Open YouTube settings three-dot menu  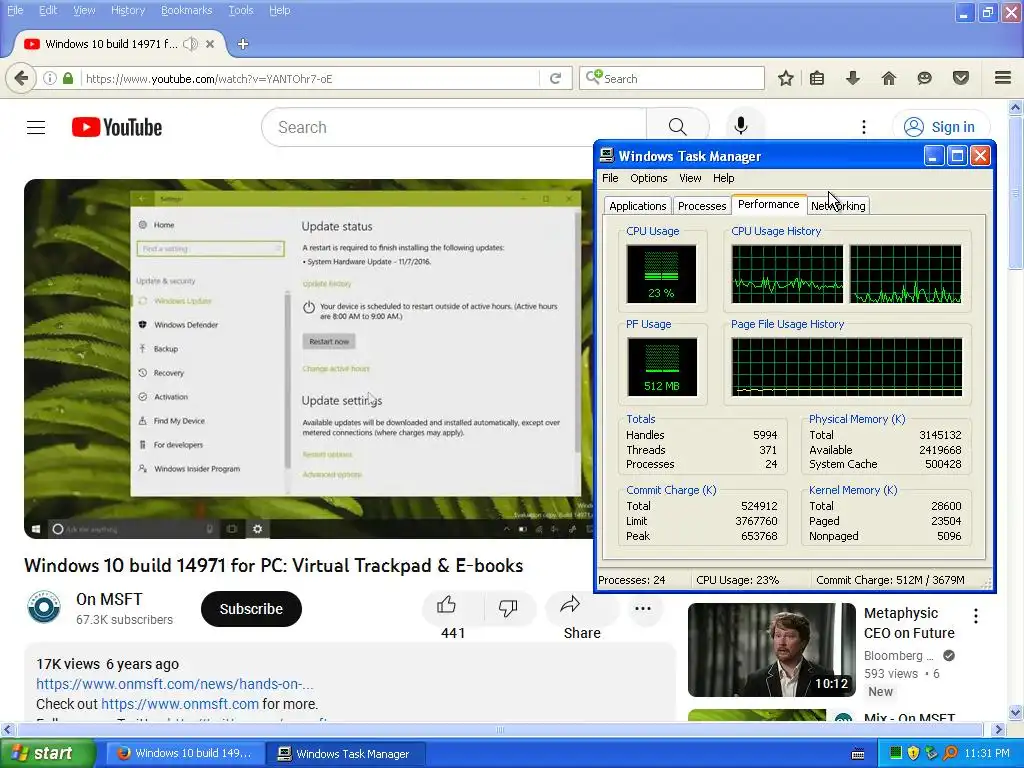(x=863, y=127)
